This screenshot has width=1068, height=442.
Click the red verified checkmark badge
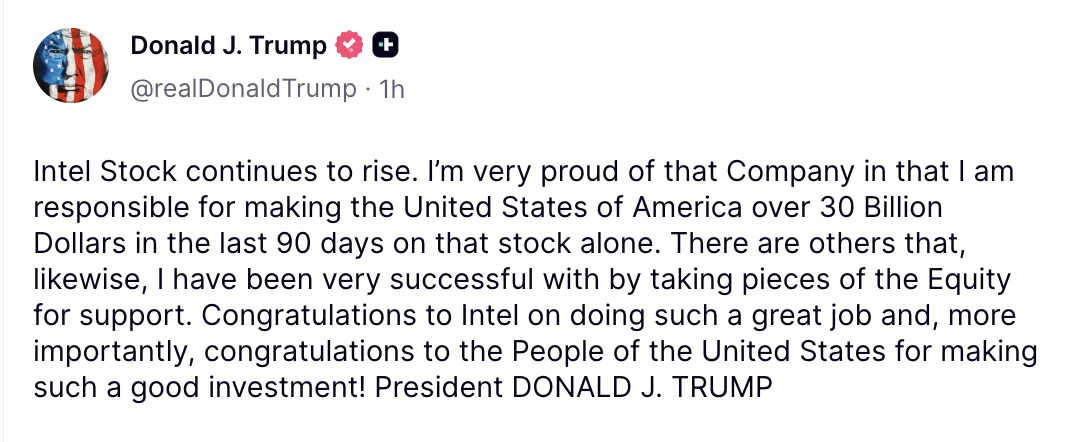point(349,45)
